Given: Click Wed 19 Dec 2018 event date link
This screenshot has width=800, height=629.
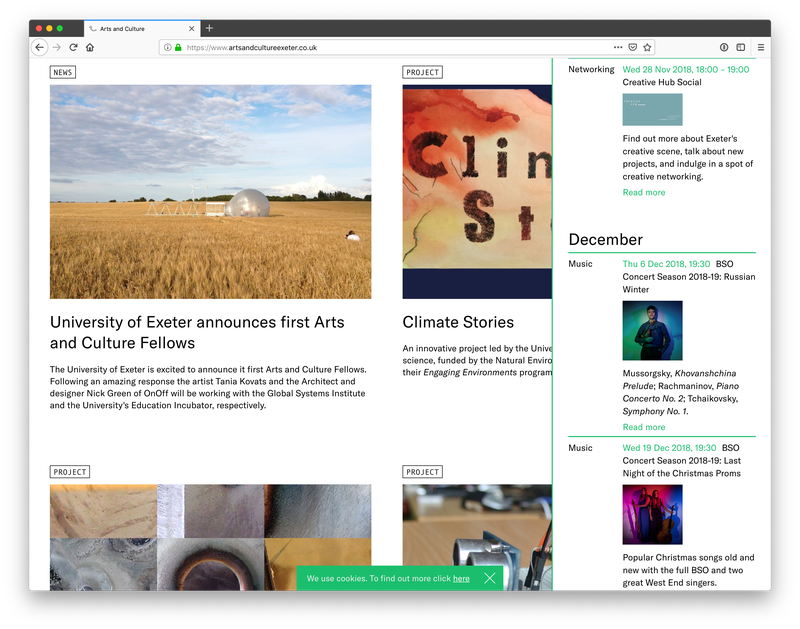Looking at the screenshot, I should coord(669,447).
